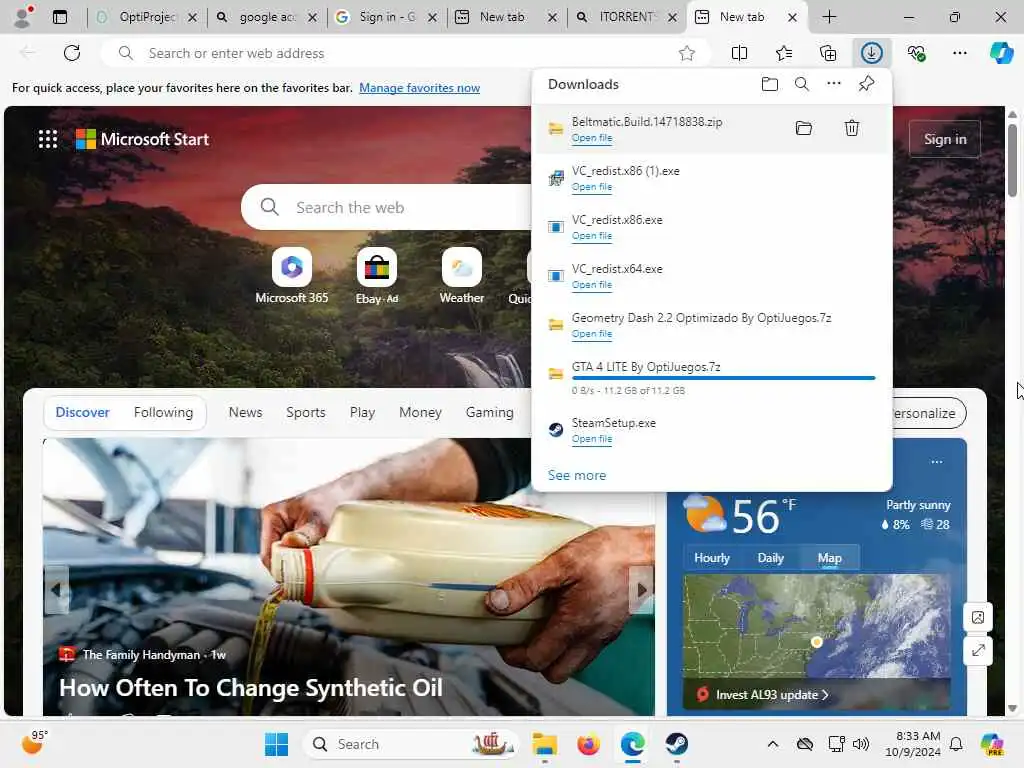Open Microsoft Start app launcher grid
The height and width of the screenshot is (768, 1024).
tap(48, 139)
